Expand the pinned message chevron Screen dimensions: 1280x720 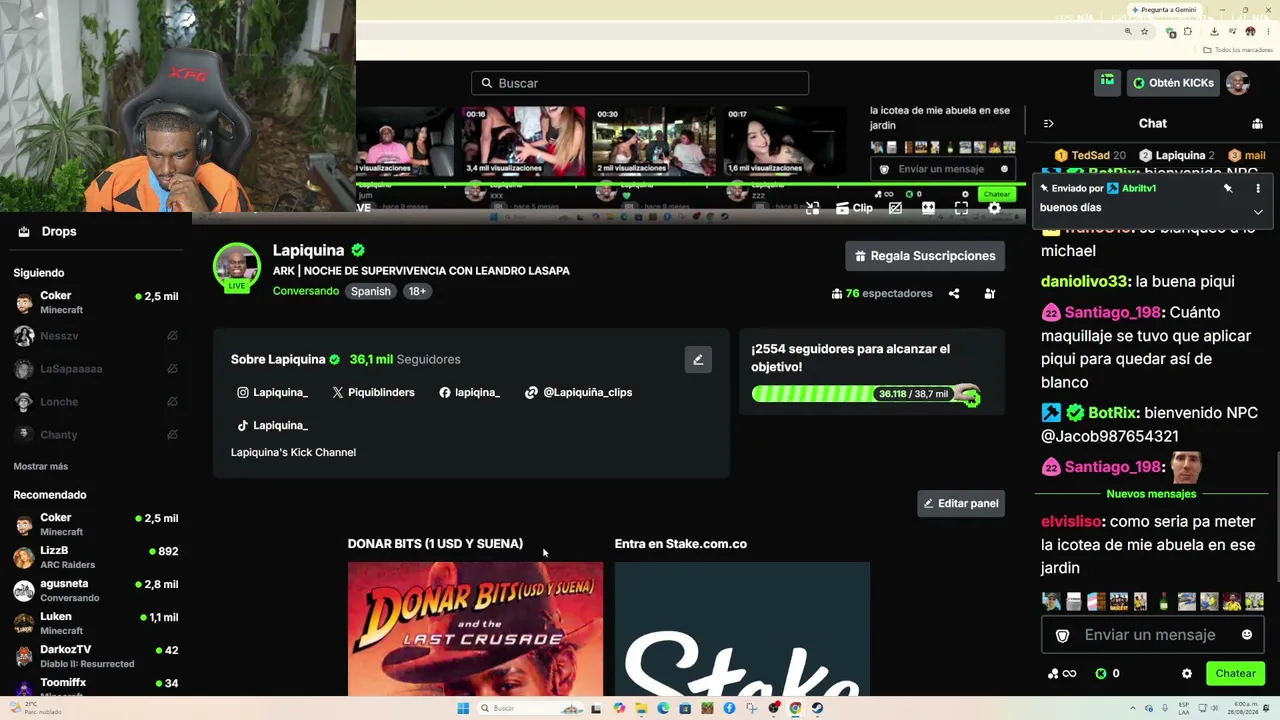[x=1258, y=212]
